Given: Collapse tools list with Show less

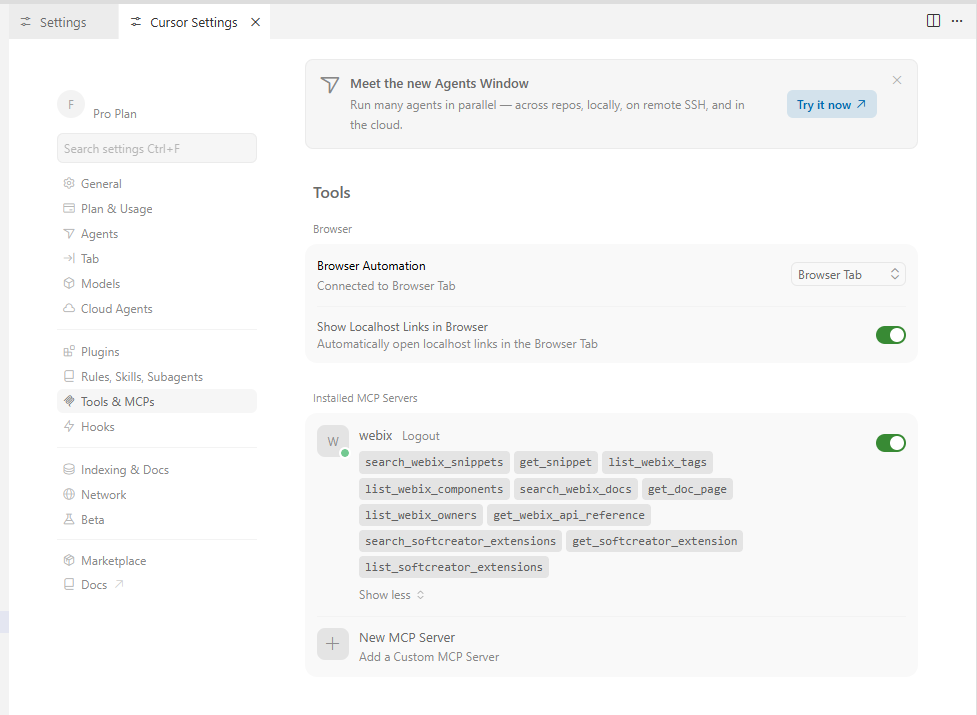Looking at the screenshot, I should 391,595.
